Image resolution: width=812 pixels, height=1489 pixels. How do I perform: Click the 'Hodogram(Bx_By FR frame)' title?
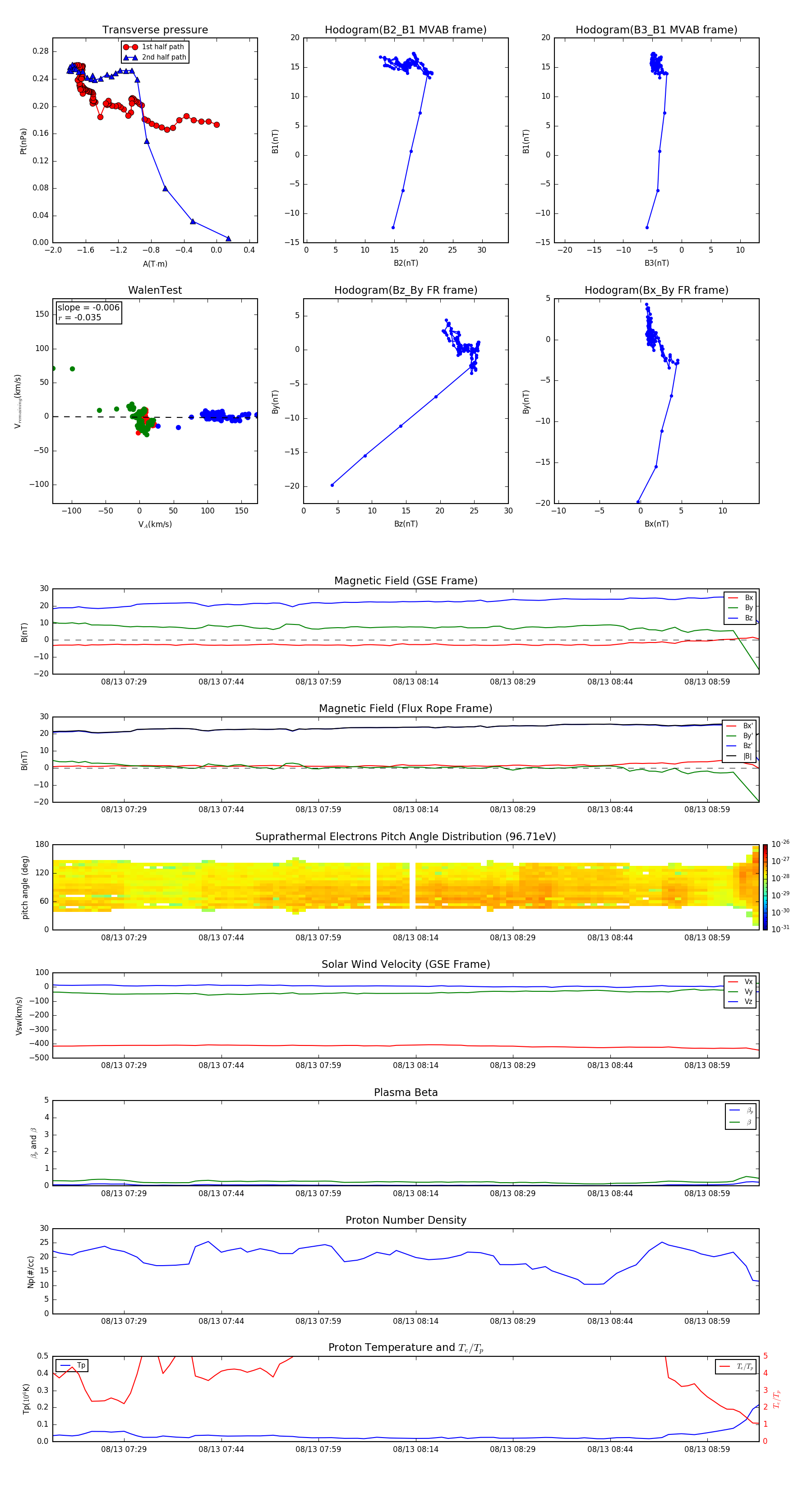click(x=656, y=290)
